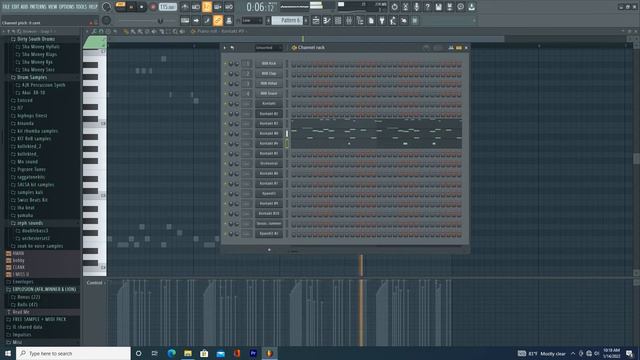This screenshot has width=640, height=360.
Task: Open the PATTERNS menu
Action: click(38, 7)
